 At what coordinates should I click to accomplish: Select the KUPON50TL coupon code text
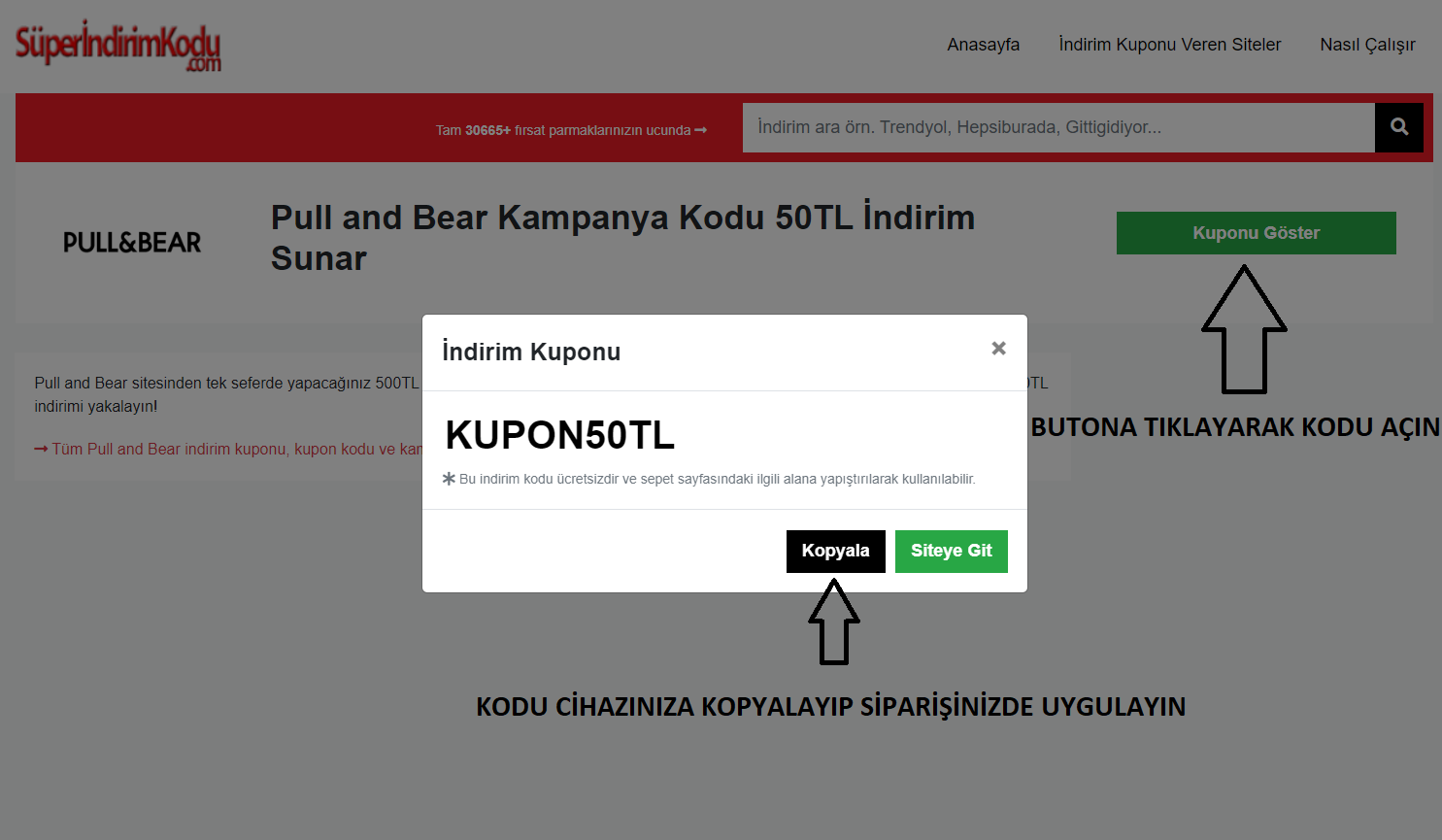[559, 435]
